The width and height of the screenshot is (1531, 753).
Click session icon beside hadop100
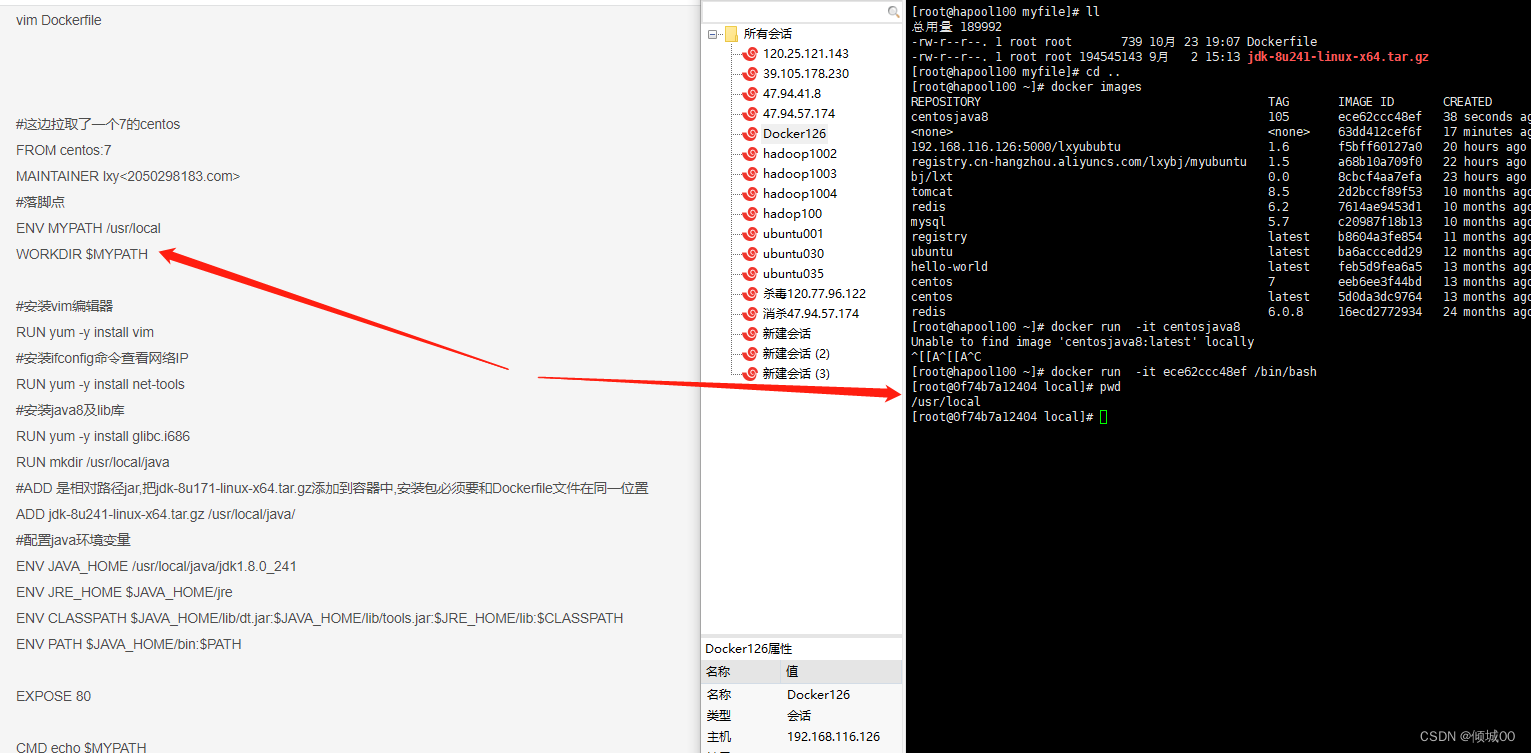pyautogui.click(x=750, y=214)
